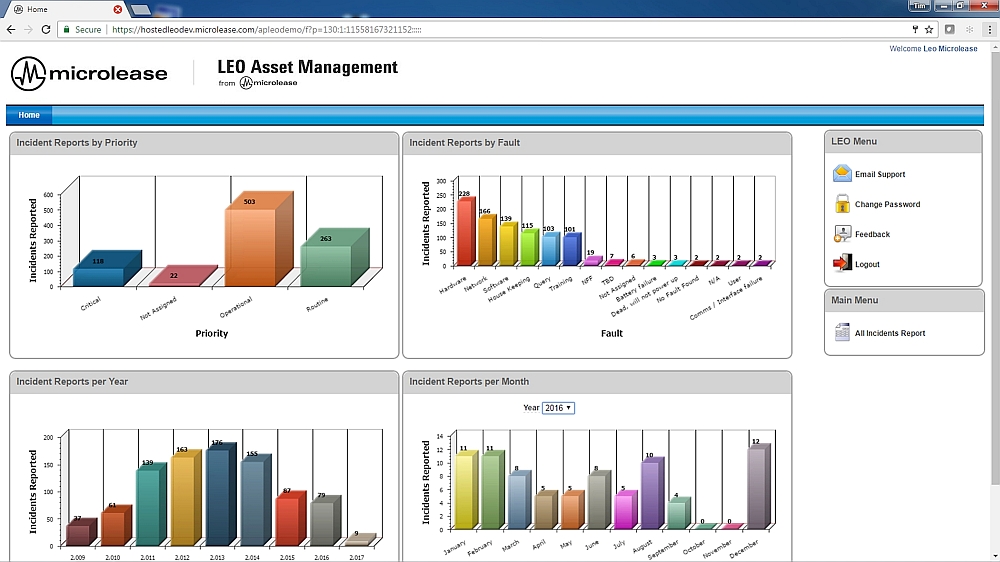The width and height of the screenshot is (1000, 562).
Task: Click the Change Password padlock icon
Action: point(842,204)
